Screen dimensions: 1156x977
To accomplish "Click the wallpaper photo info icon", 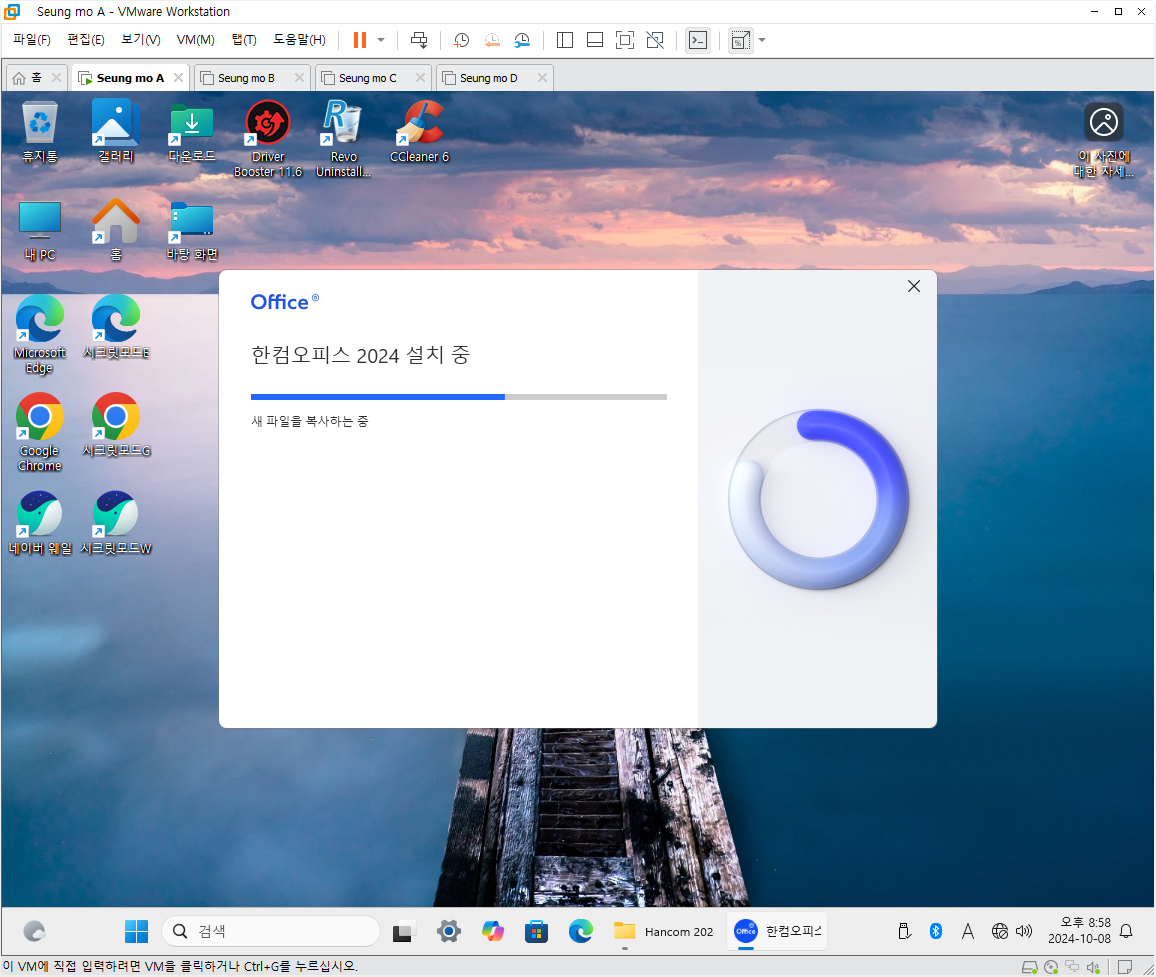I will 1104,140.
